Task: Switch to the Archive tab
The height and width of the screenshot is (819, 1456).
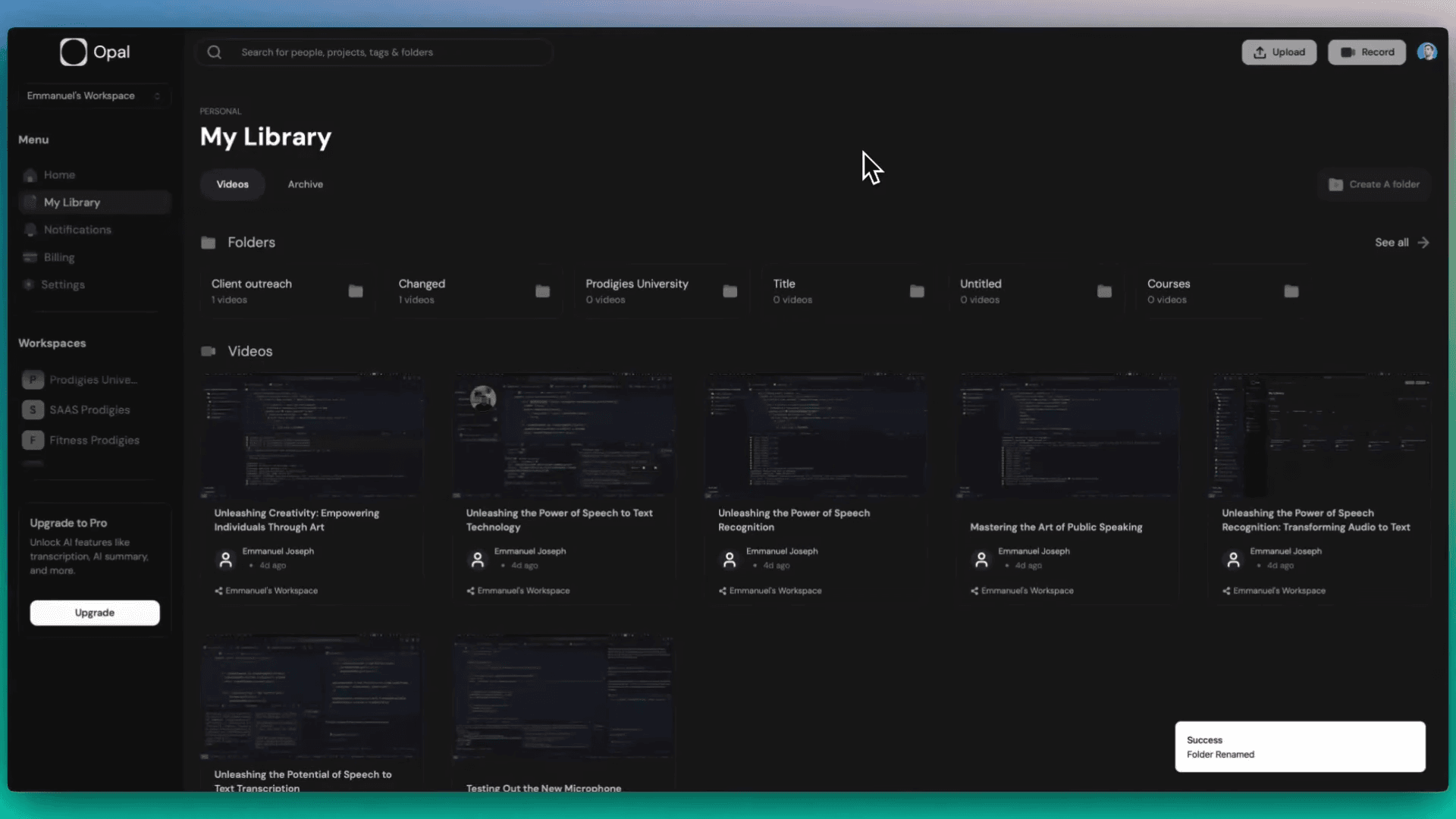Action: click(x=305, y=184)
